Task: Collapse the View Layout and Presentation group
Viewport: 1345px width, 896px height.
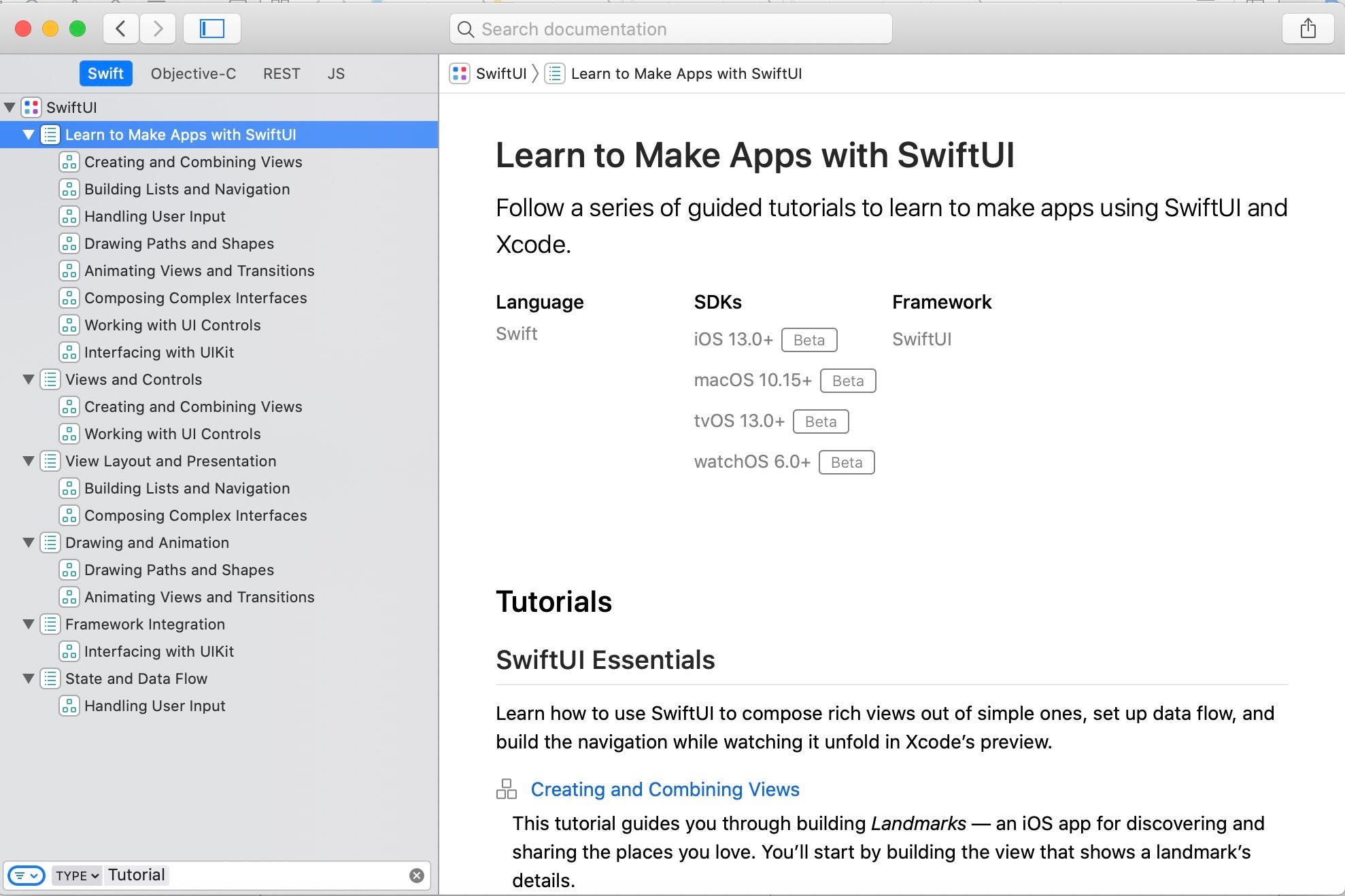Action: click(29, 461)
